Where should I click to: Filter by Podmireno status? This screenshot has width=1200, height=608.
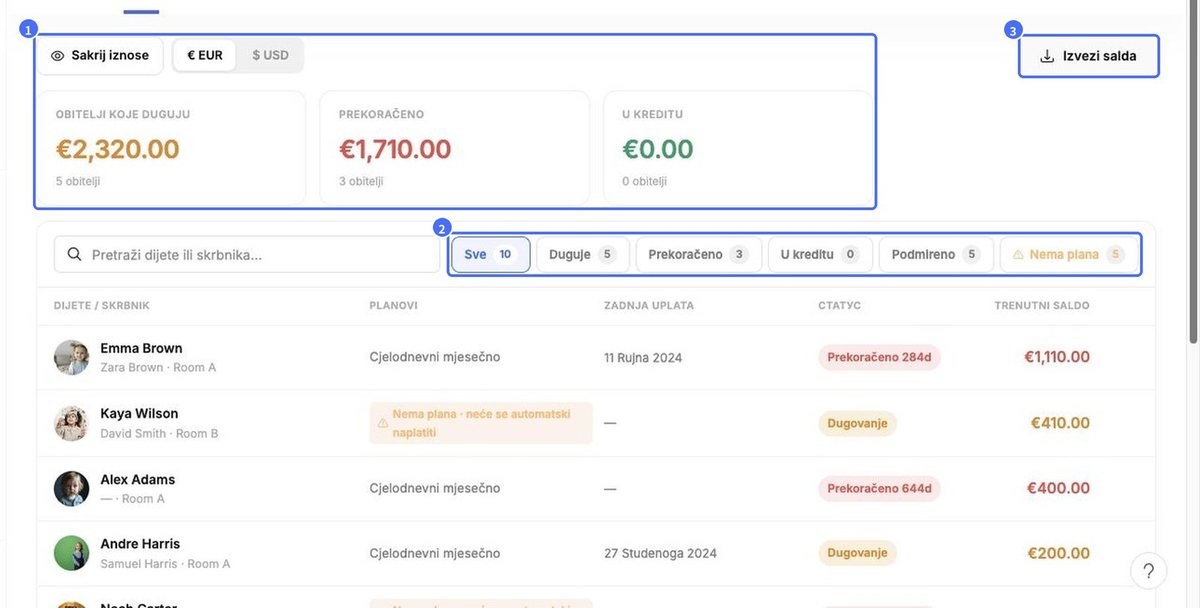[x=936, y=255]
